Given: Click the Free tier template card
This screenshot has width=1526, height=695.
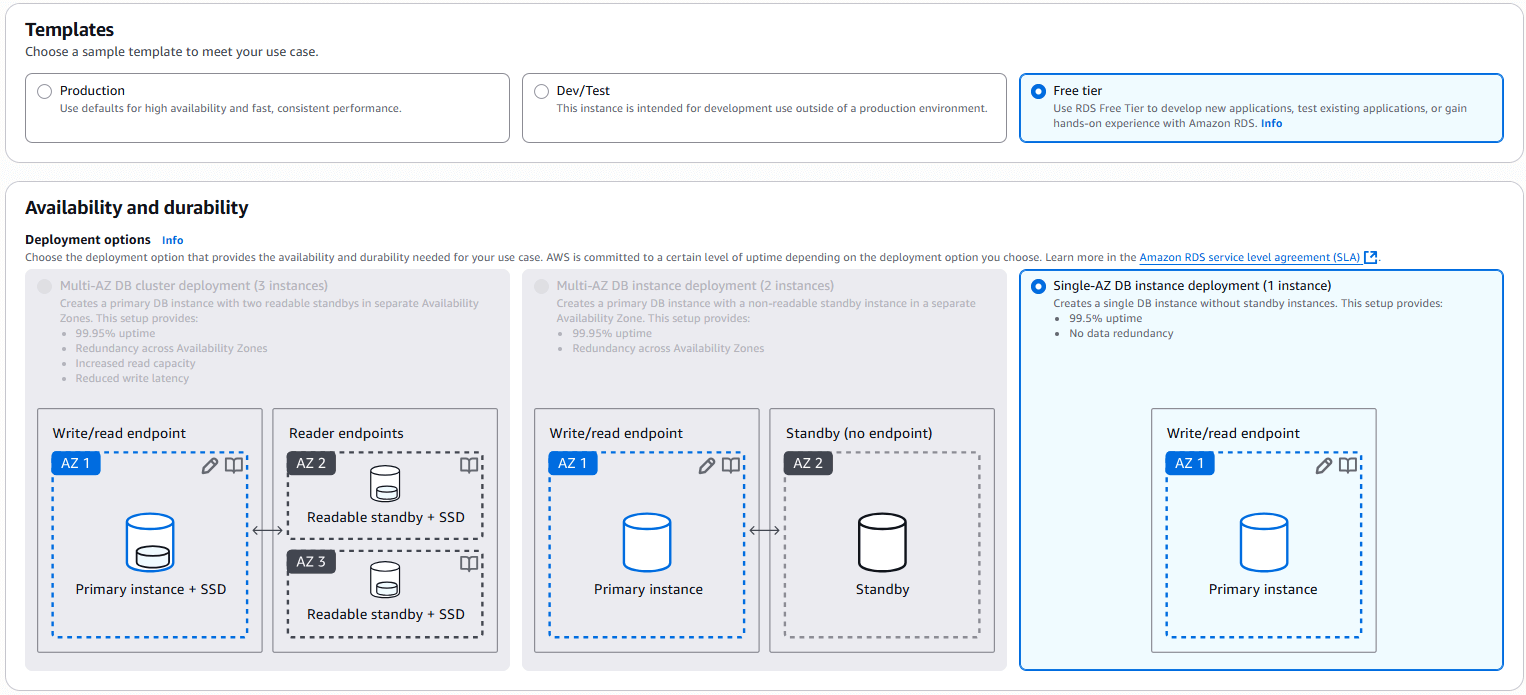Looking at the screenshot, I should 1260,110.
